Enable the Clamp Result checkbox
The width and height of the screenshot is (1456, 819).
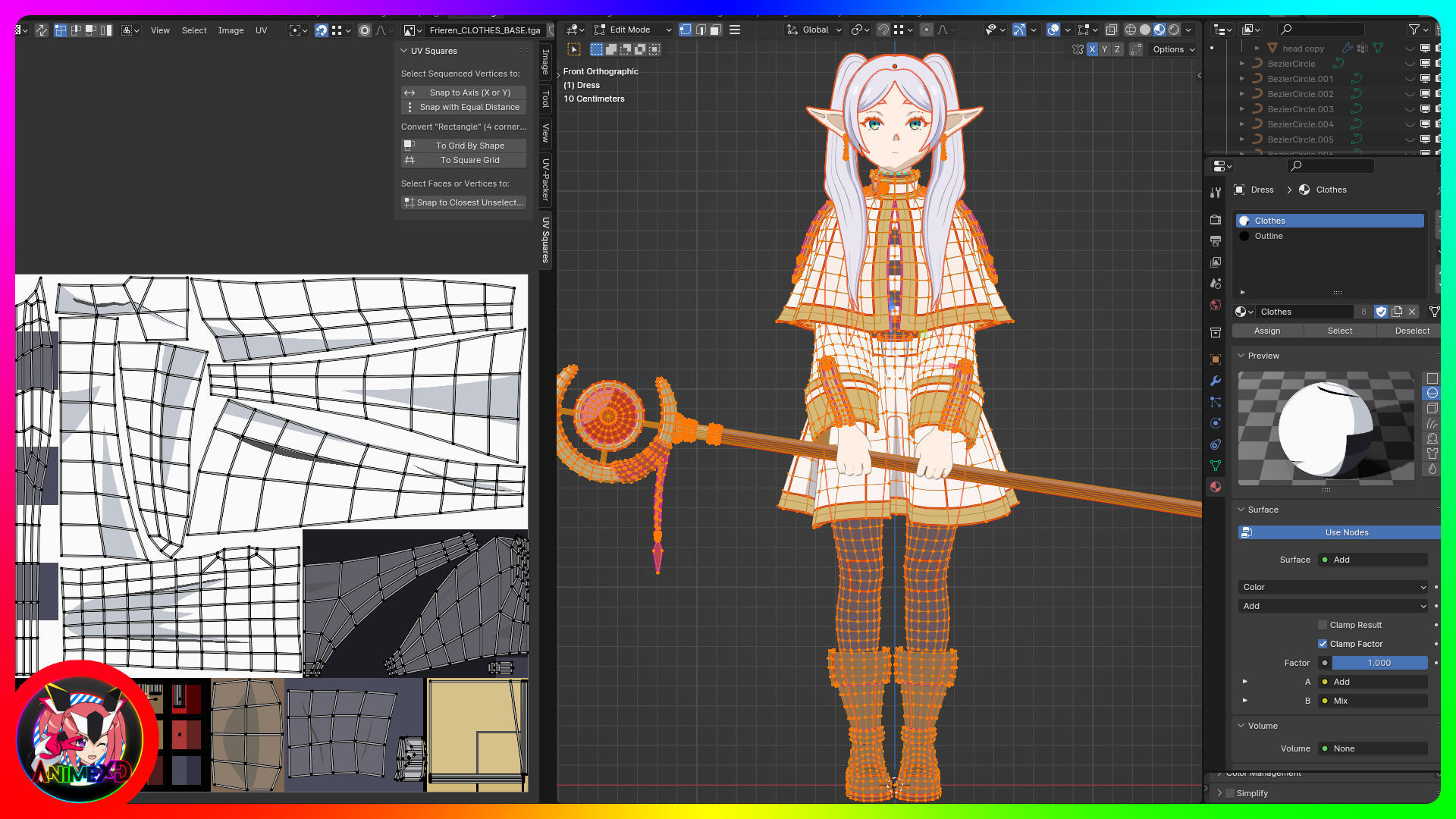1323,625
